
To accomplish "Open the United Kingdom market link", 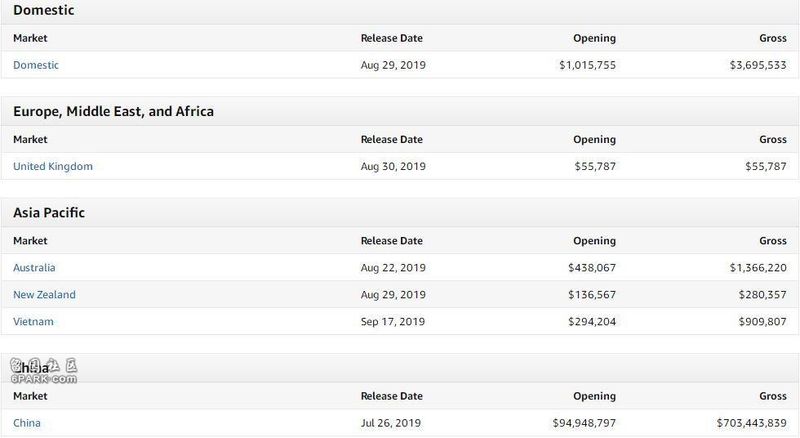I will (53, 166).
